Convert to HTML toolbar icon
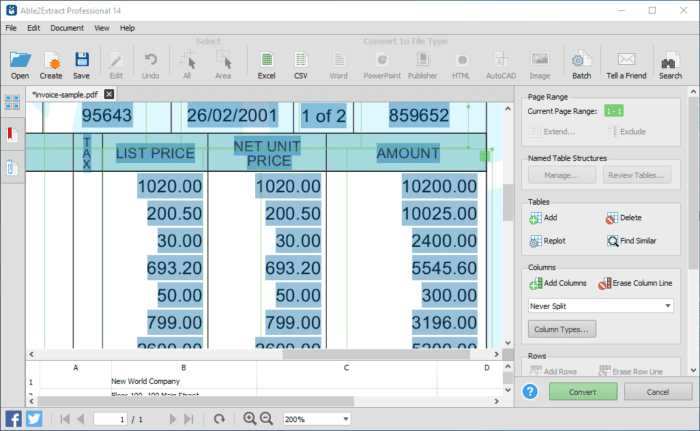Image resolution: width=700 pixels, height=431 pixels. [461, 65]
